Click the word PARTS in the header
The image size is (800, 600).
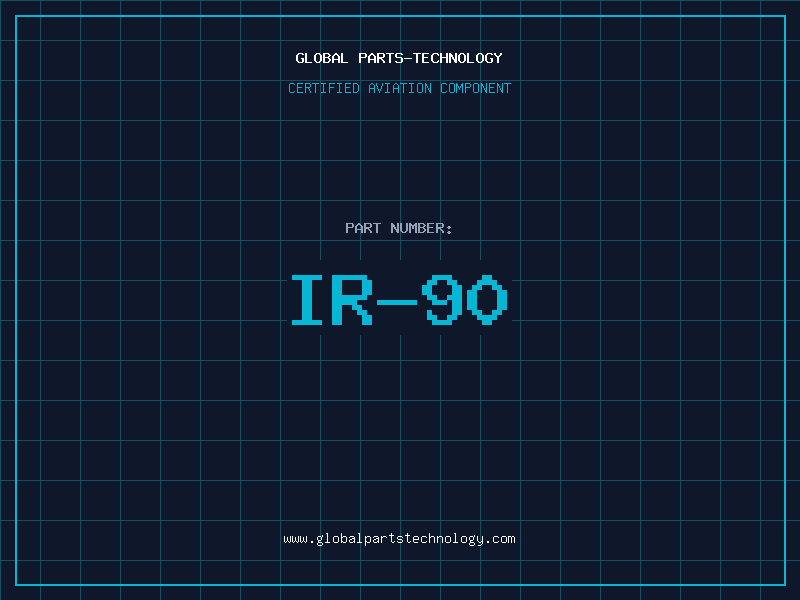tap(383, 58)
